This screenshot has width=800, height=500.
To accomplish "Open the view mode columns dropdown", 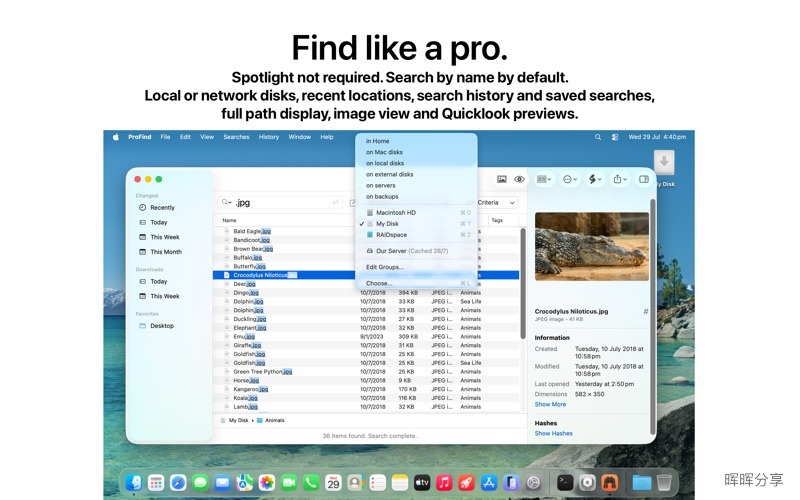I will coord(544,179).
